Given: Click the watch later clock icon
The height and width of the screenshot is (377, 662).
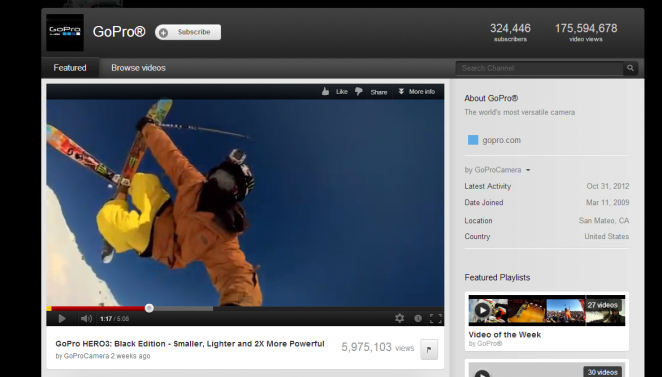Looking at the screenshot, I should click(x=418, y=319).
